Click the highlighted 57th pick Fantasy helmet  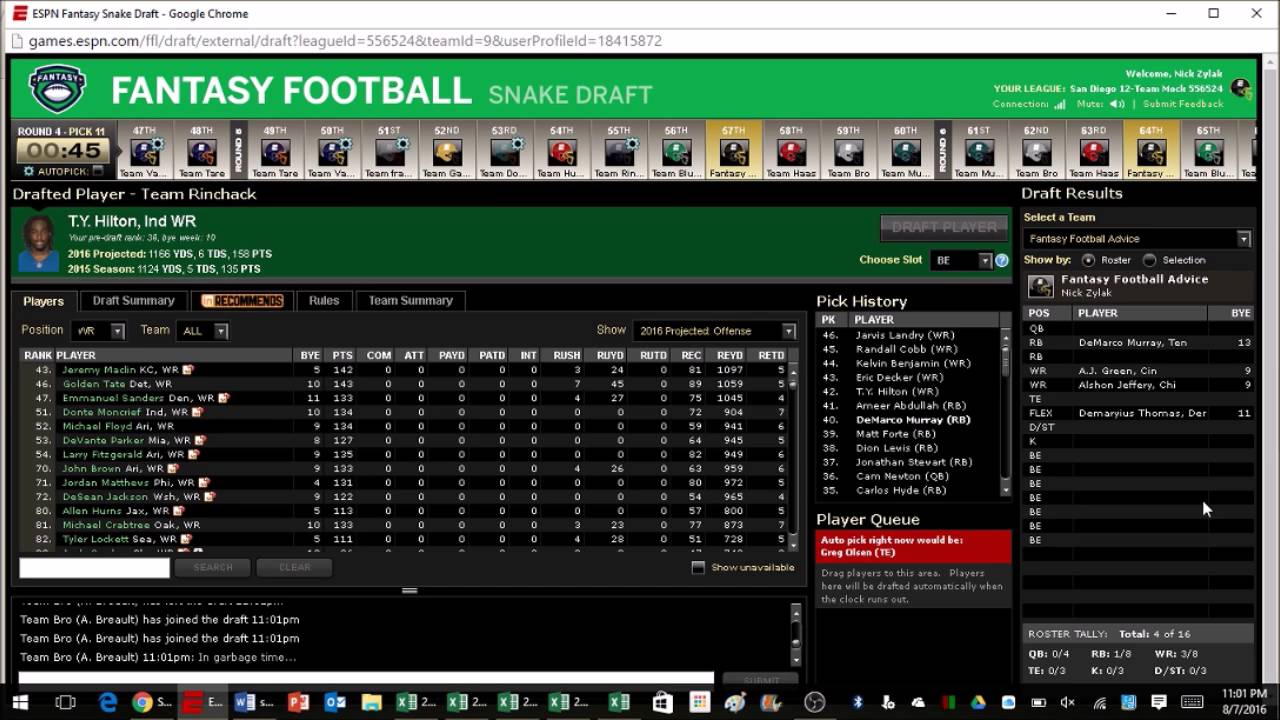tap(734, 152)
